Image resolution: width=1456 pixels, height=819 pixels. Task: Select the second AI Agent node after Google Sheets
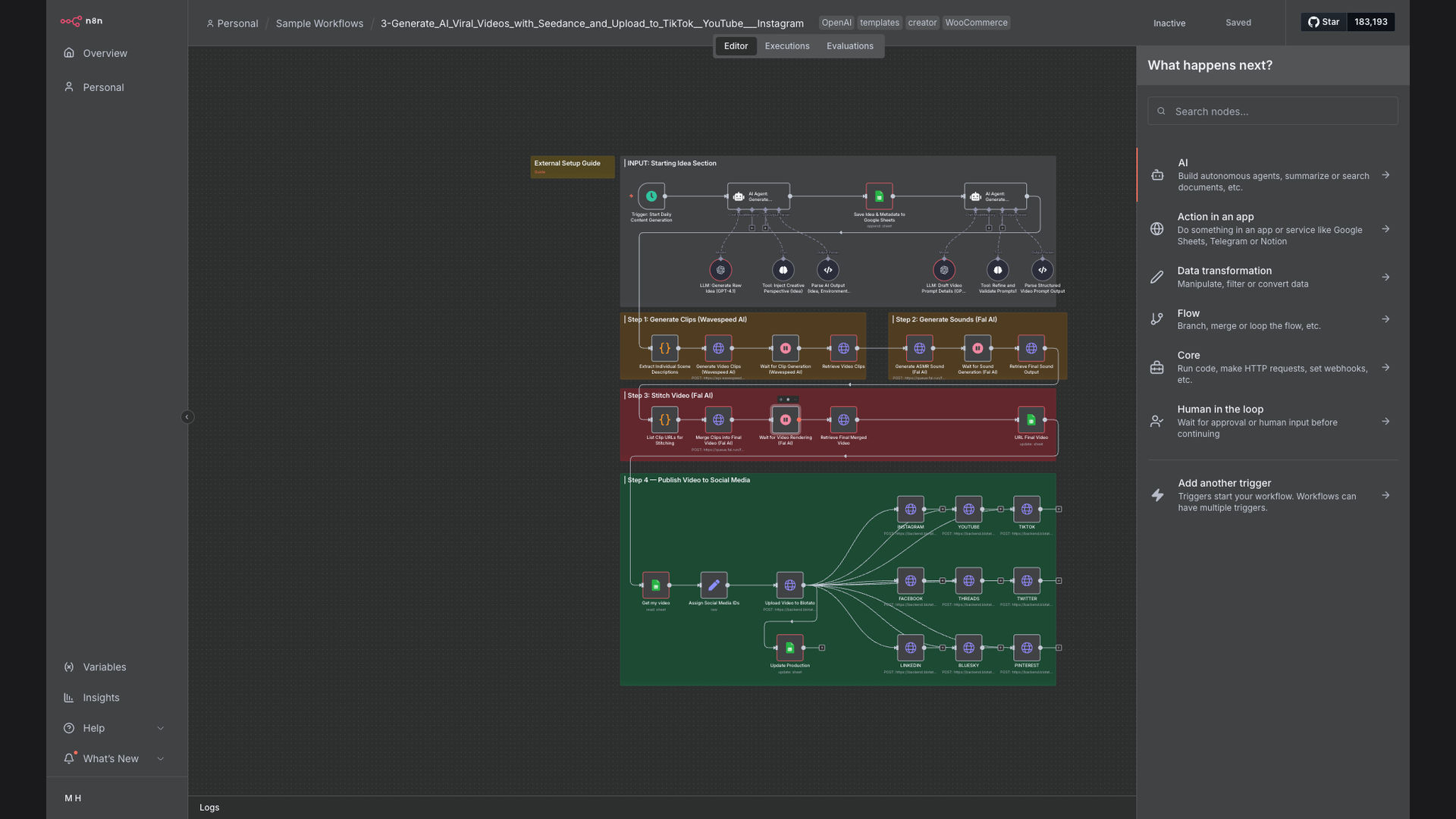point(996,196)
